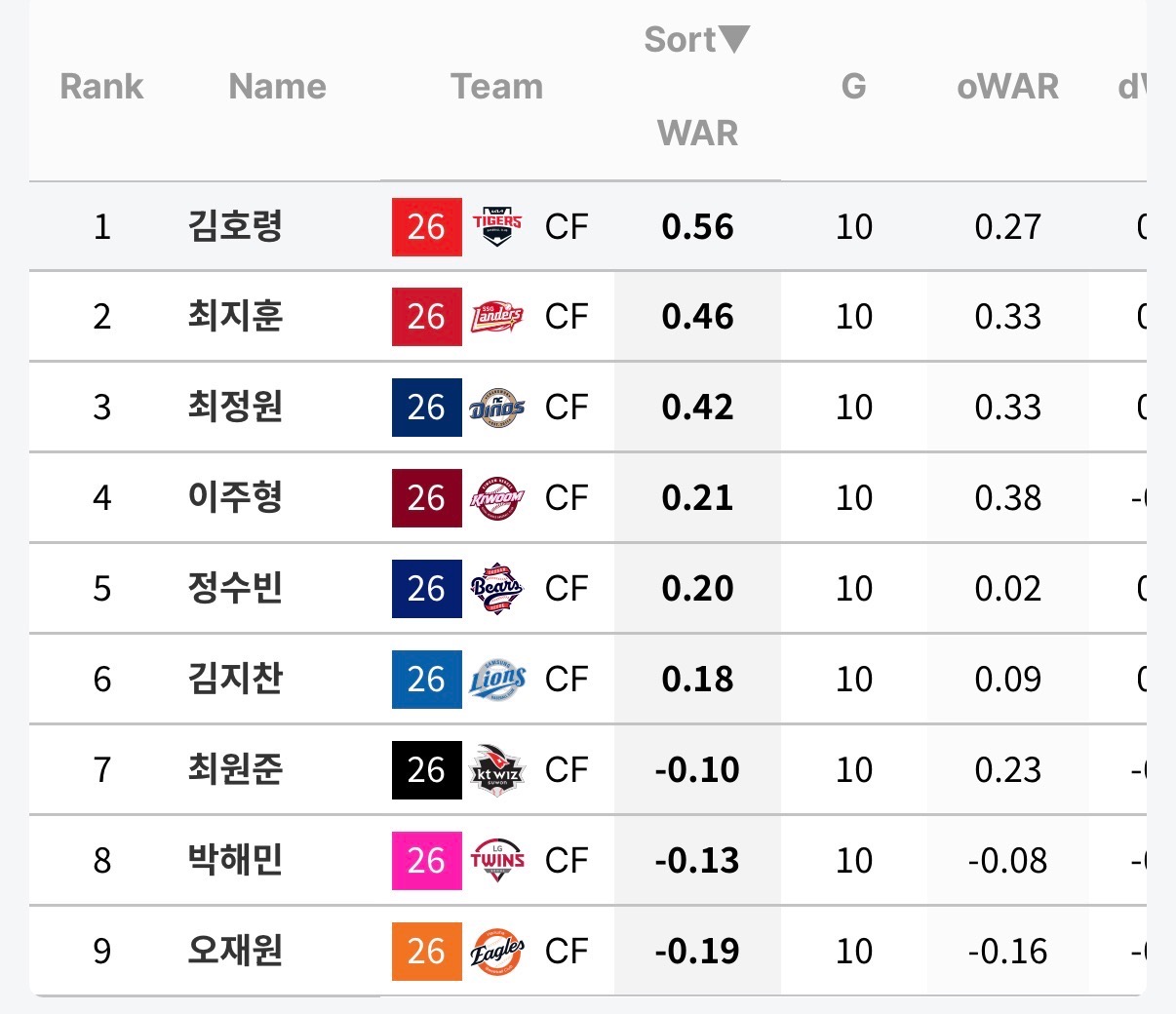Viewport: 1176px width, 1014px height.
Task: Click the pink 26 season badge for 박해민
Action: point(426,861)
